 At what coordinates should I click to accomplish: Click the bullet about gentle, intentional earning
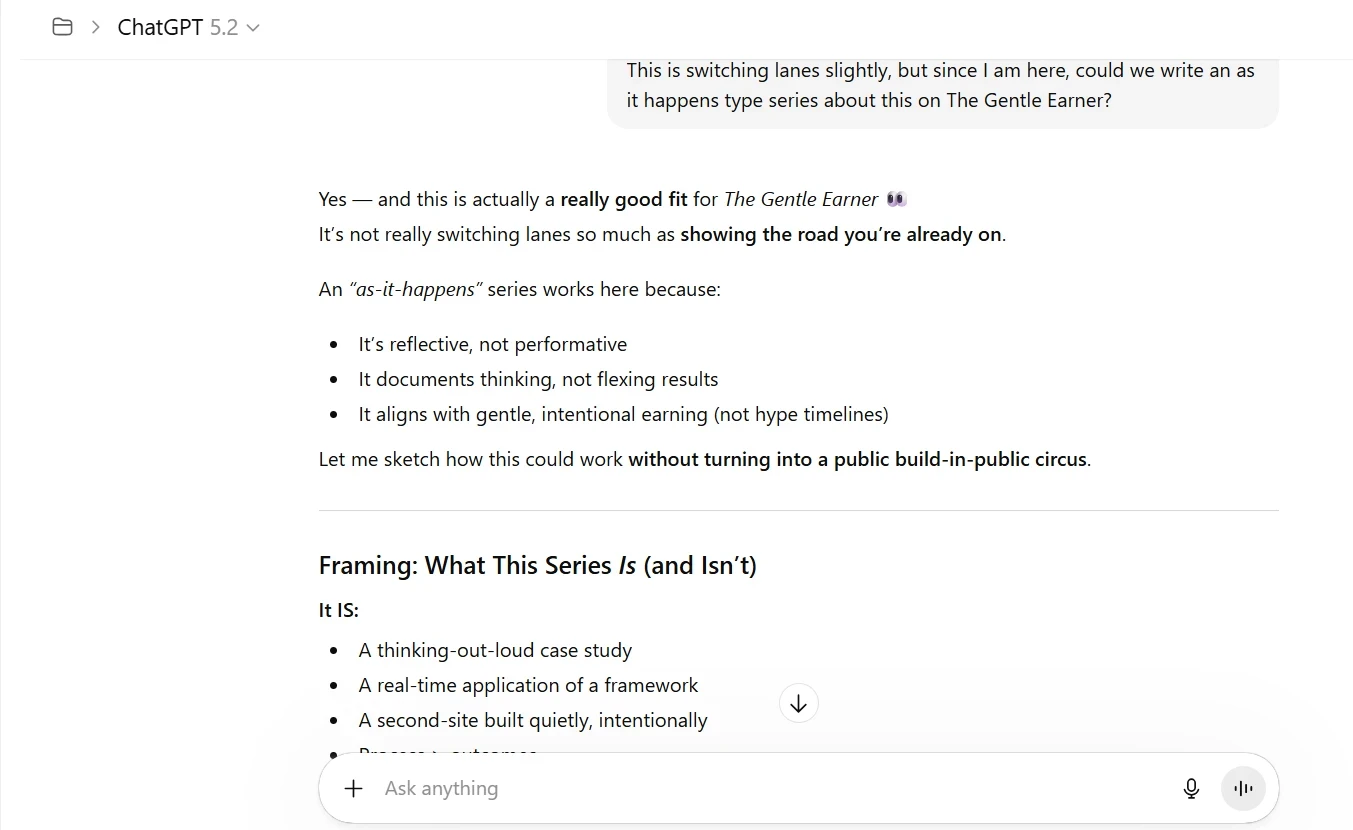[x=623, y=414]
